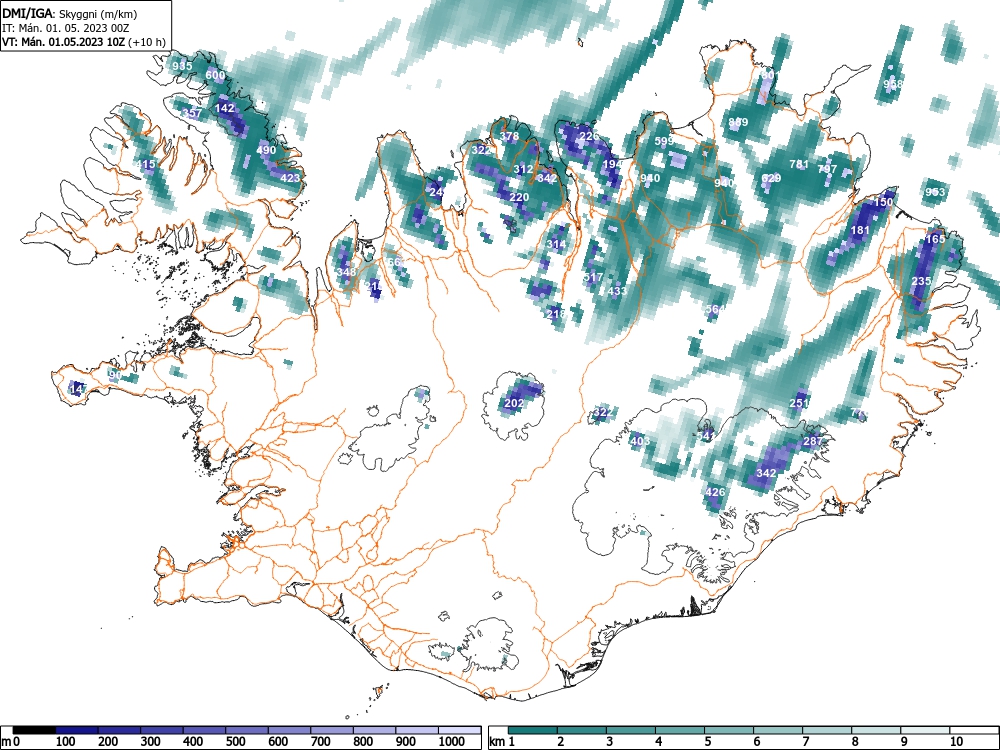Click the 'DMI/IGA: Skyggni (m/km)' title
Viewport: 1000px width, 750px height.
pos(70,13)
